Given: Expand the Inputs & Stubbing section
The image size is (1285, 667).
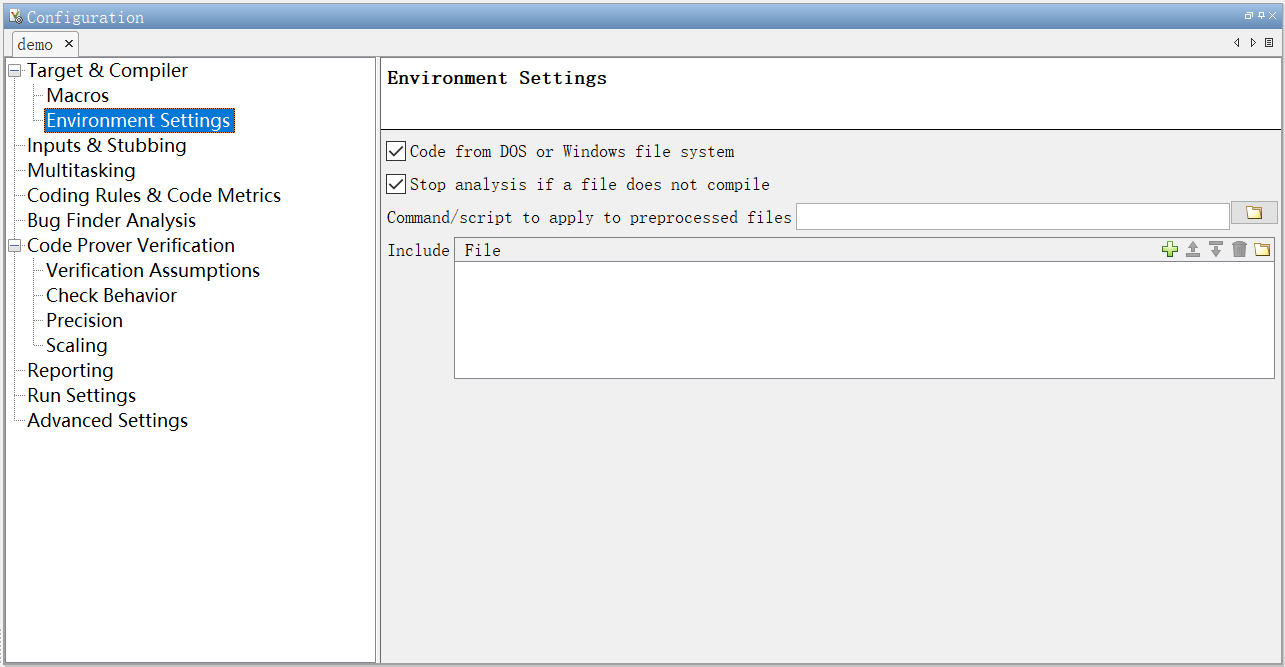Looking at the screenshot, I should click(106, 145).
